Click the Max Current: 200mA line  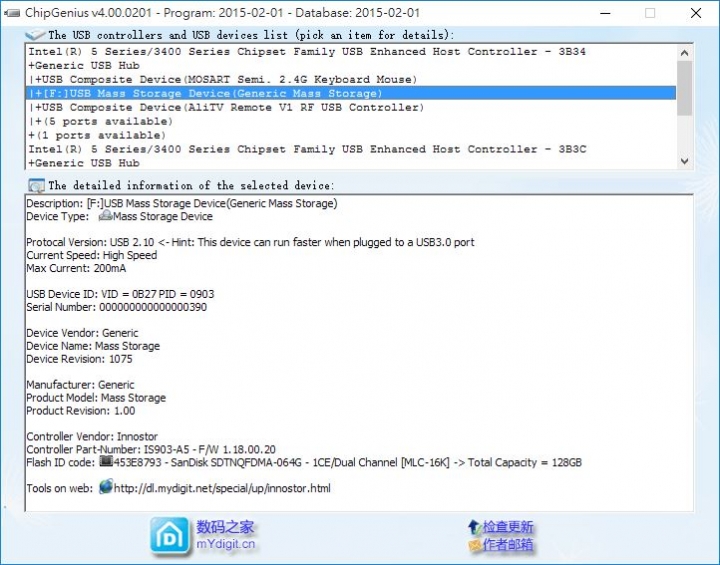(76, 268)
